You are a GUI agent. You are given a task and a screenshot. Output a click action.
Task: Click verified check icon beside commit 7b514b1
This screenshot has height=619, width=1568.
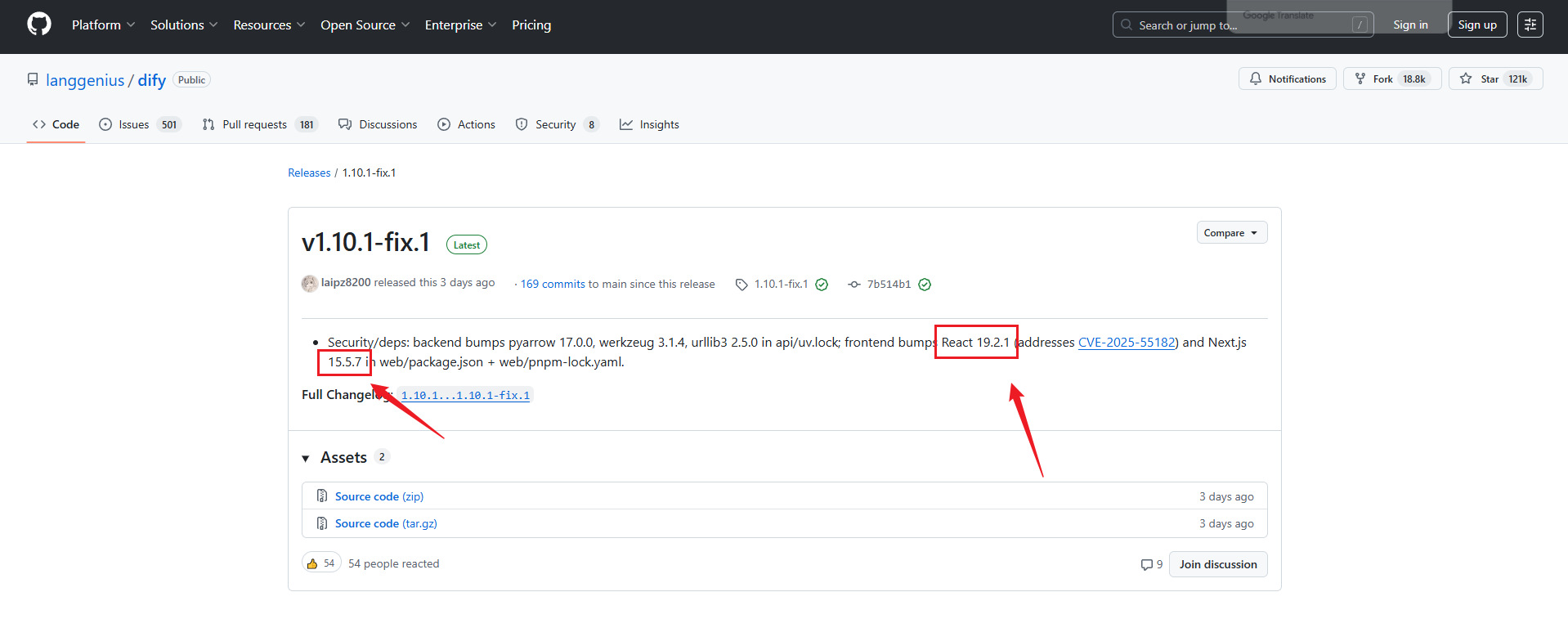(x=925, y=285)
